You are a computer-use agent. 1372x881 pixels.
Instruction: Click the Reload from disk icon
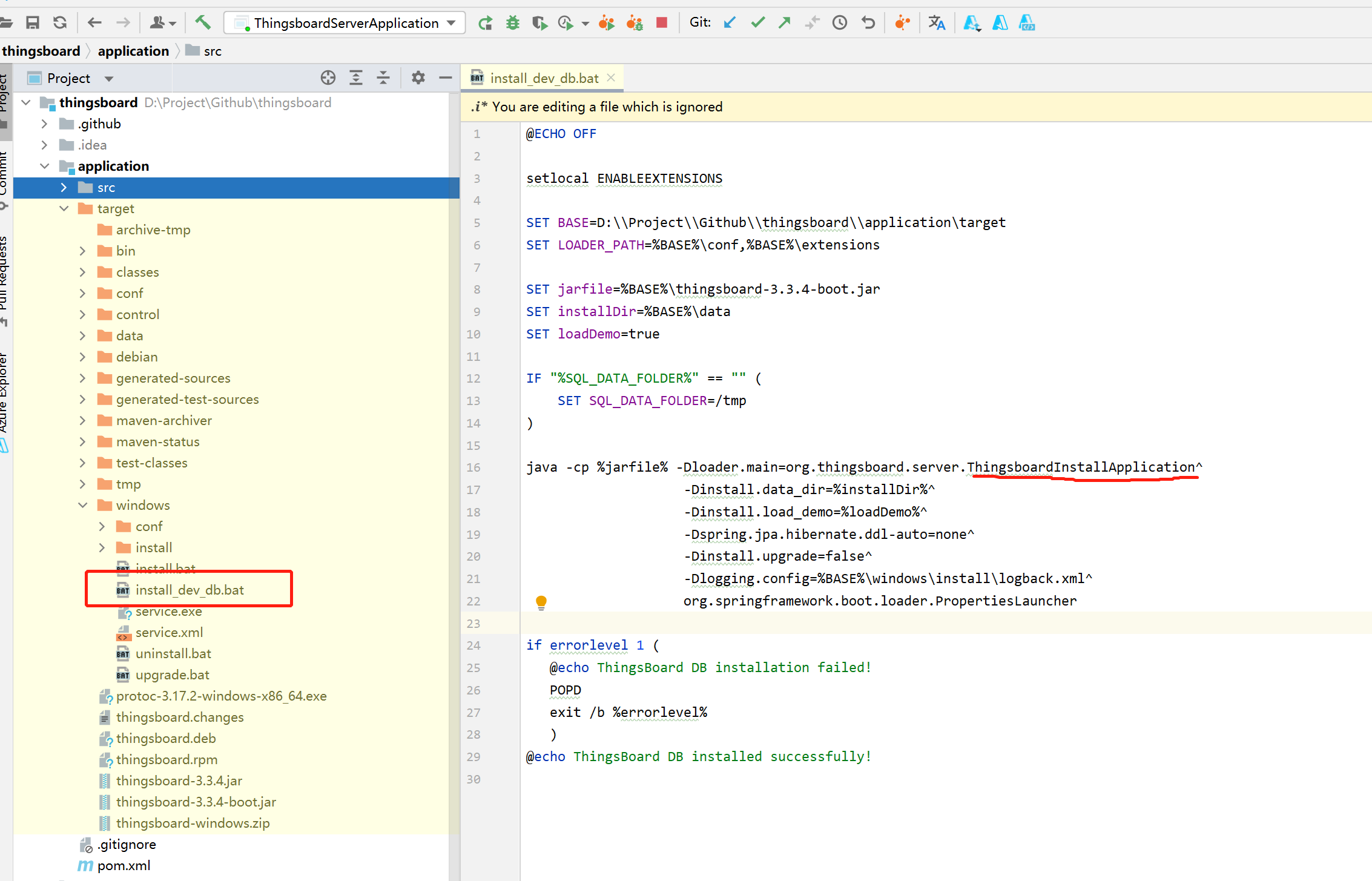[x=60, y=23]
